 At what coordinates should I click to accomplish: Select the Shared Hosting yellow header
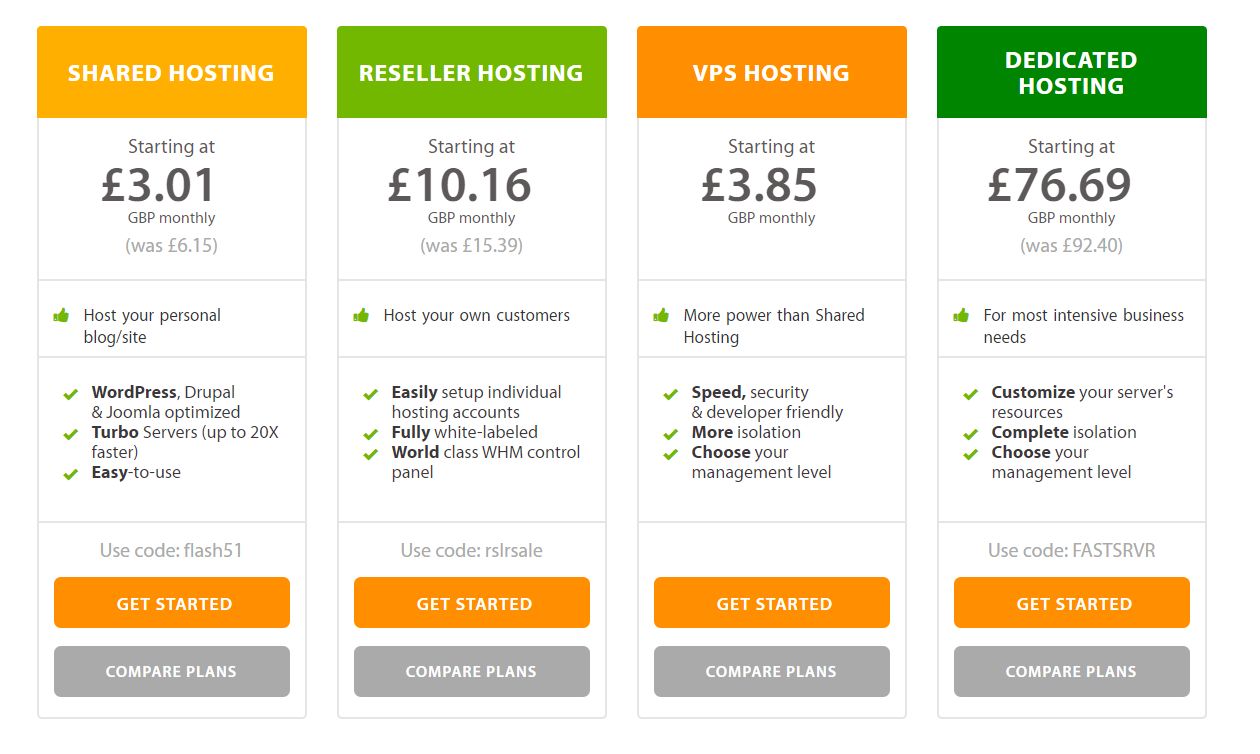(x=172, y=72)
